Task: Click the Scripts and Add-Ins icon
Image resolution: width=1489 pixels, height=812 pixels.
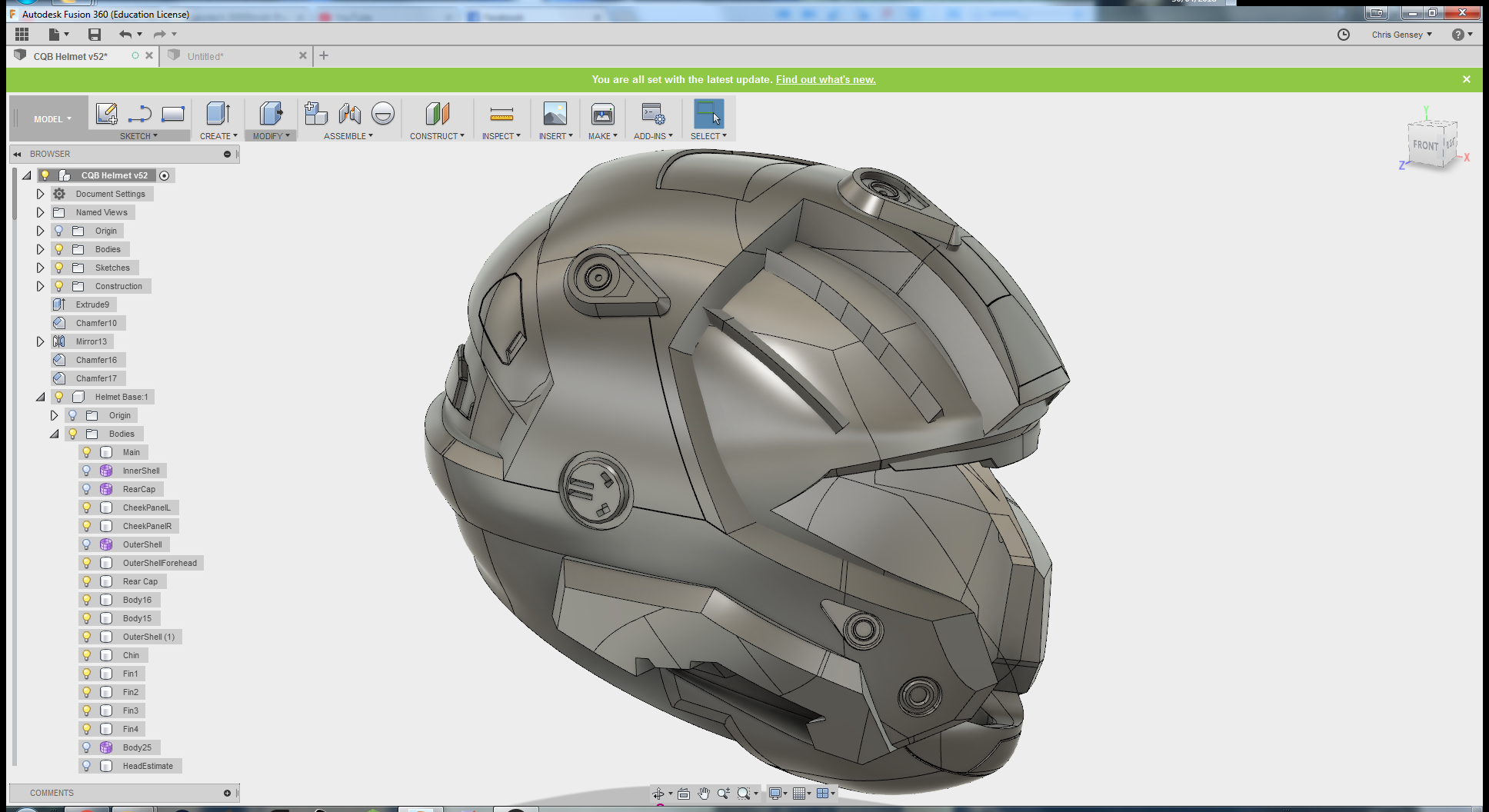Action: (x=653, y=114)
